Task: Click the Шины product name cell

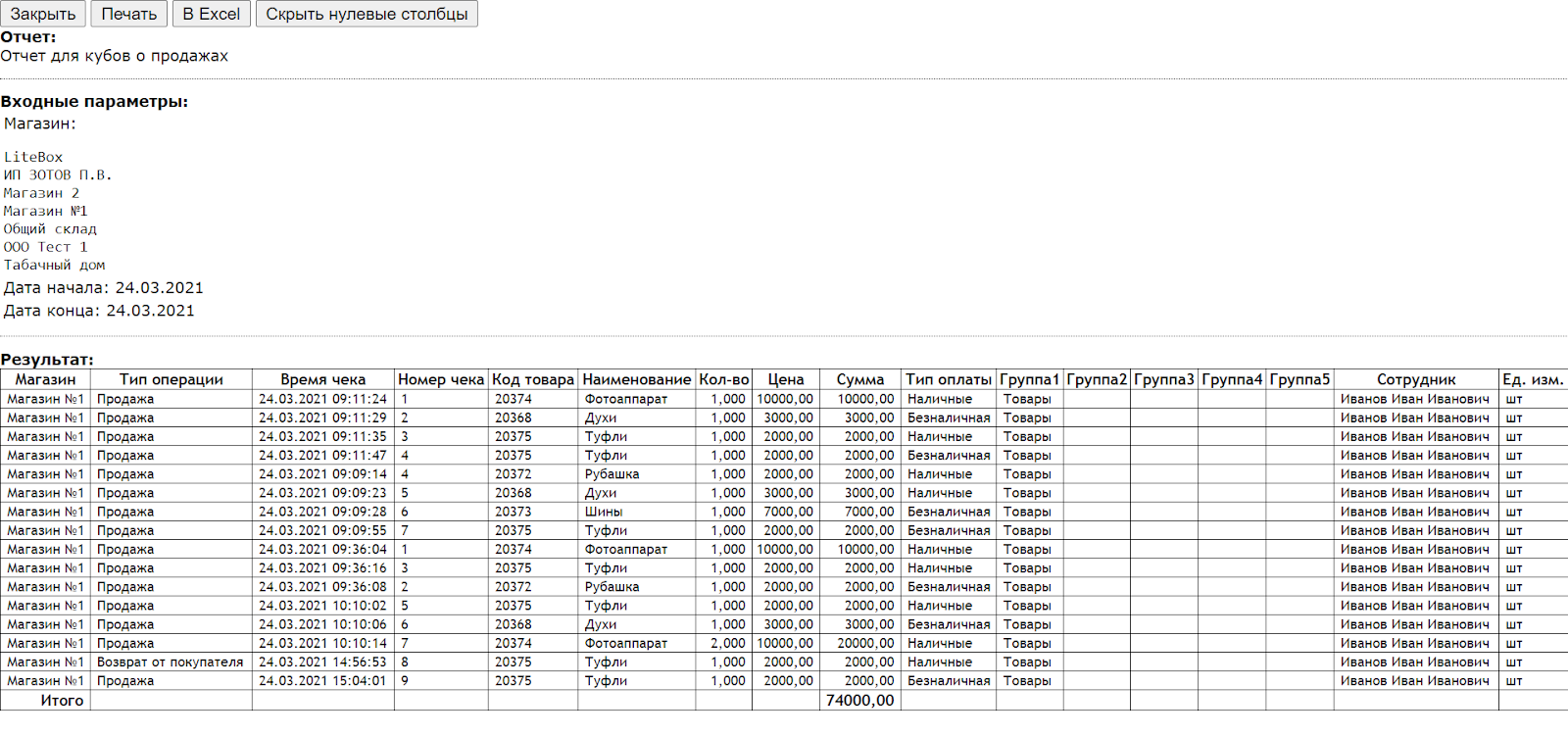Action: [604, 512]
